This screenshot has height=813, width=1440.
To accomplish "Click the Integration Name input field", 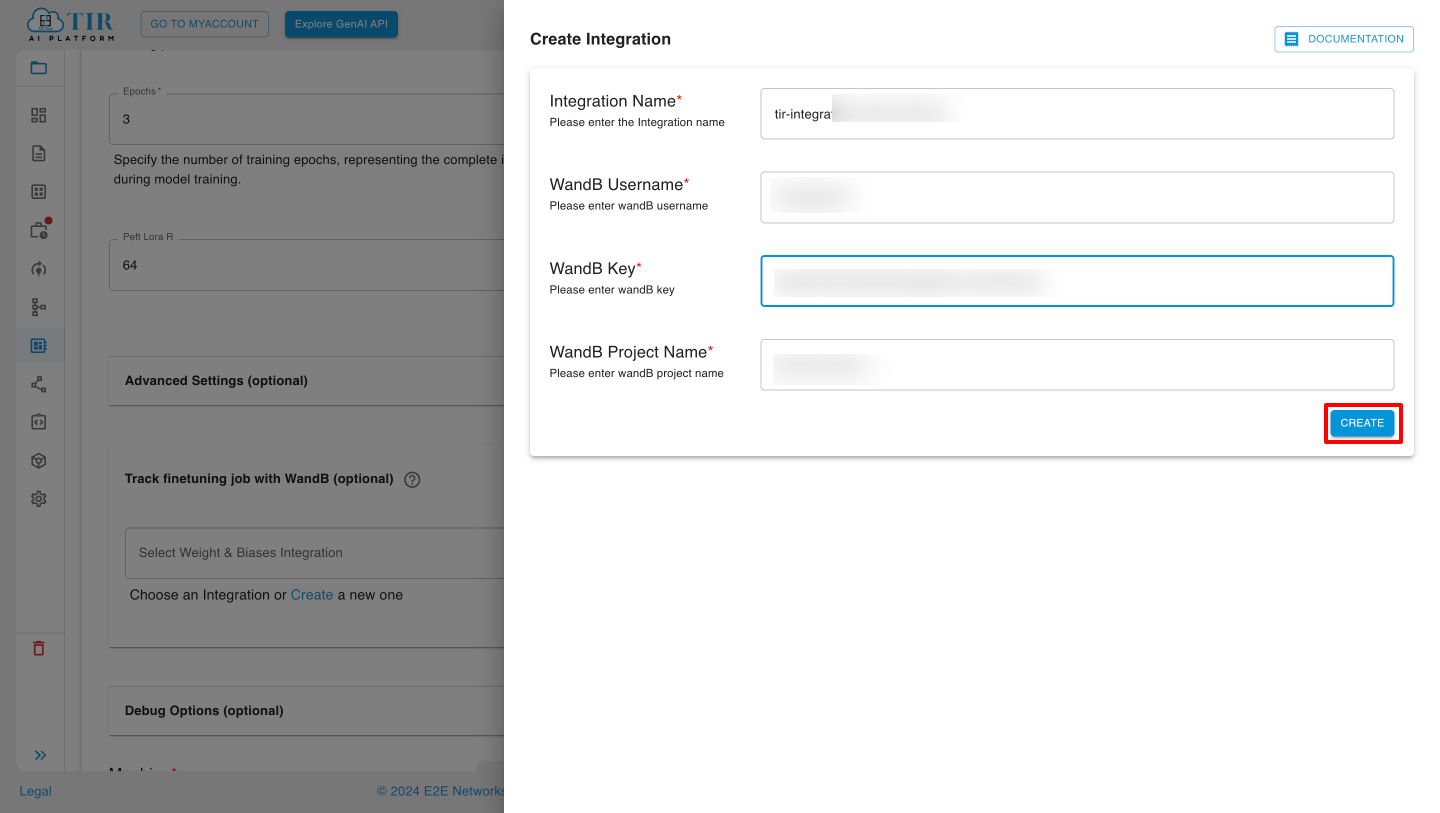I will pos(1077,114).
